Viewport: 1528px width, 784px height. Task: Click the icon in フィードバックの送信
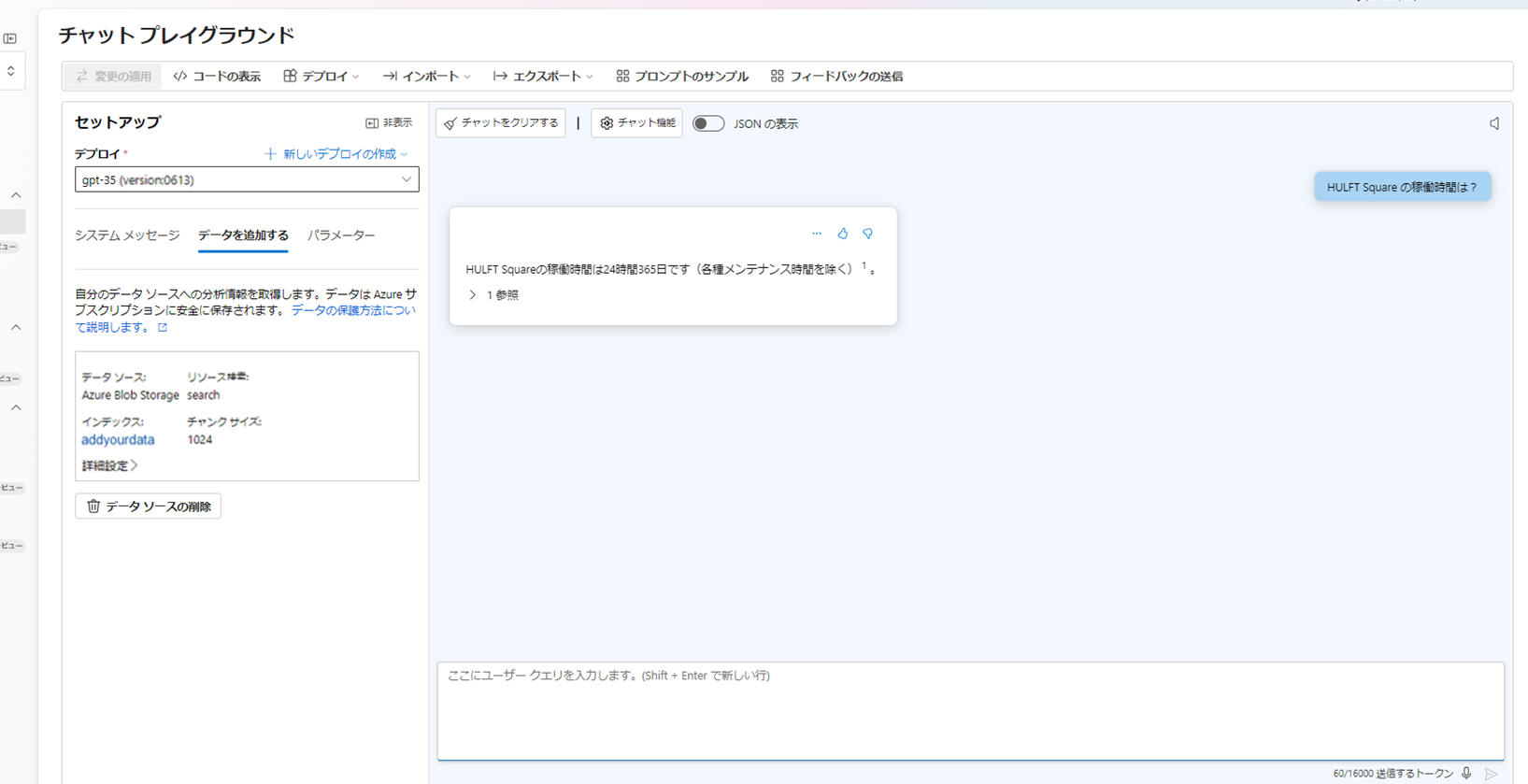click(778, 77)
